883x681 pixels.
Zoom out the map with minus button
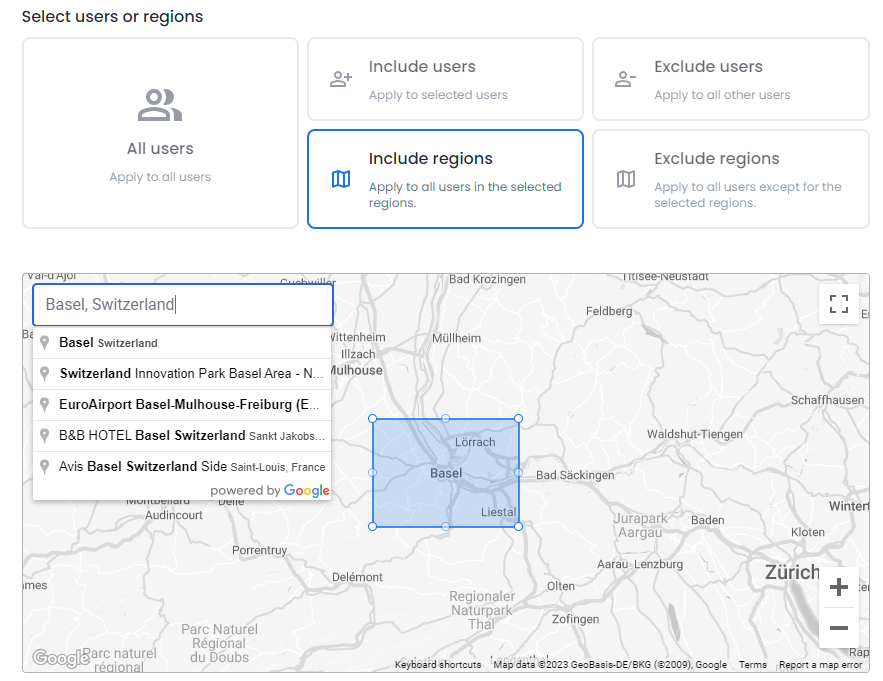839,627
